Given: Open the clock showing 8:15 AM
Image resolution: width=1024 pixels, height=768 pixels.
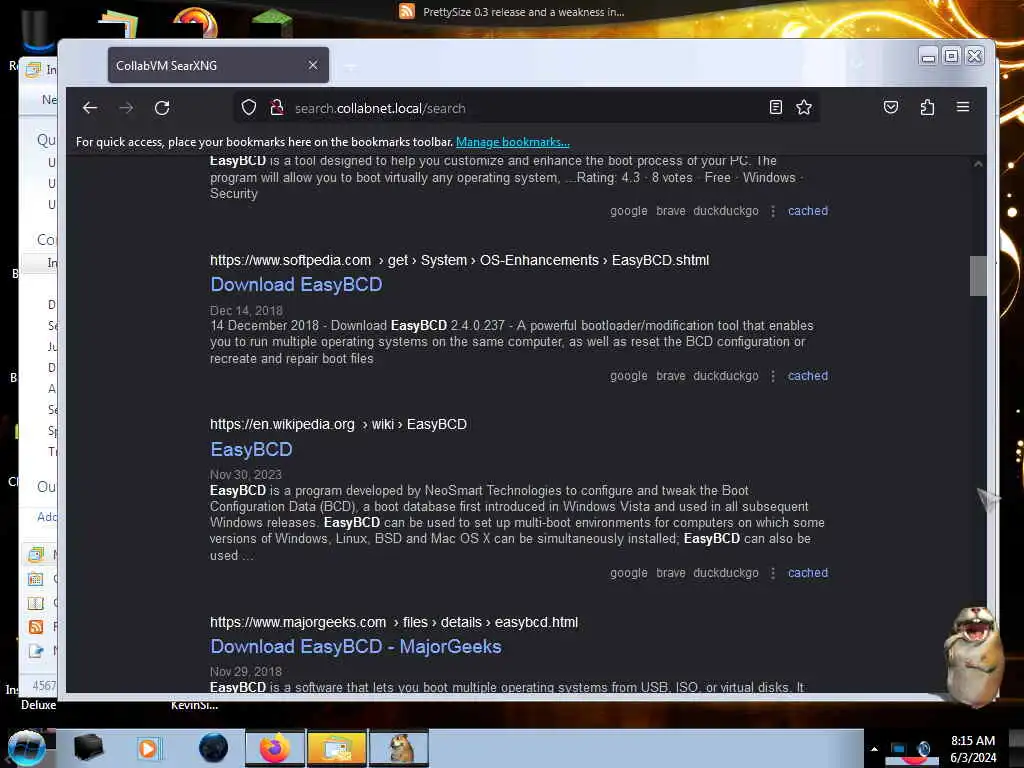Looking at the screenshot, I should pos(972,749).
